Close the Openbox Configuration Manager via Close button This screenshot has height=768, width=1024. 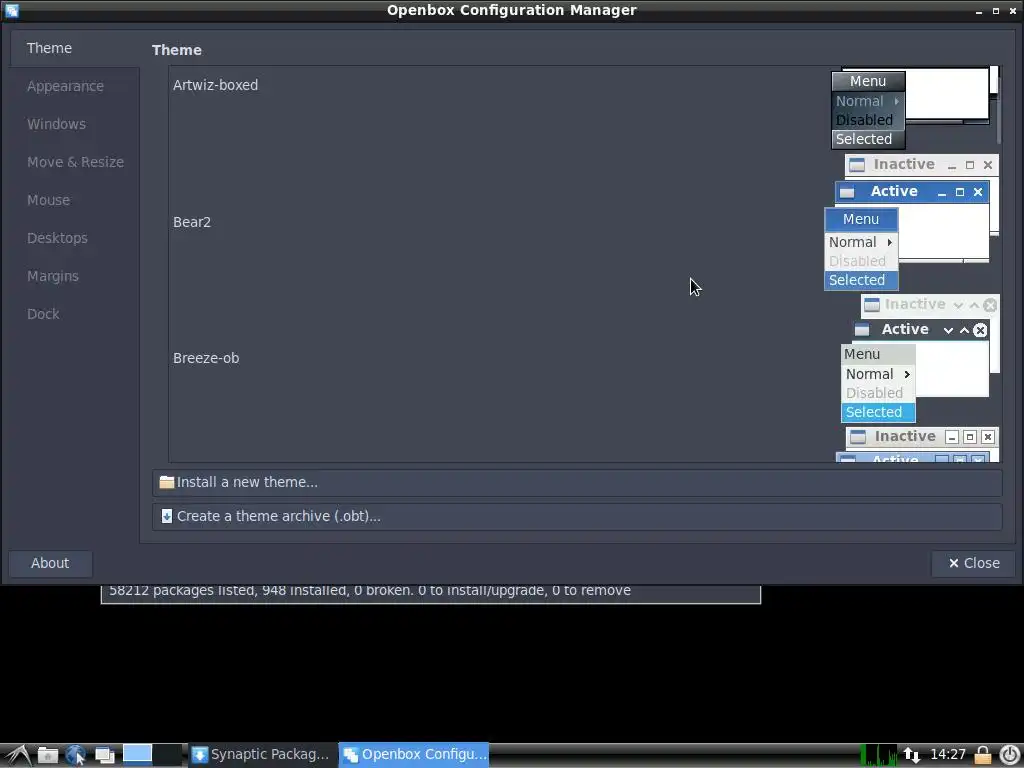tap(973, 564)
